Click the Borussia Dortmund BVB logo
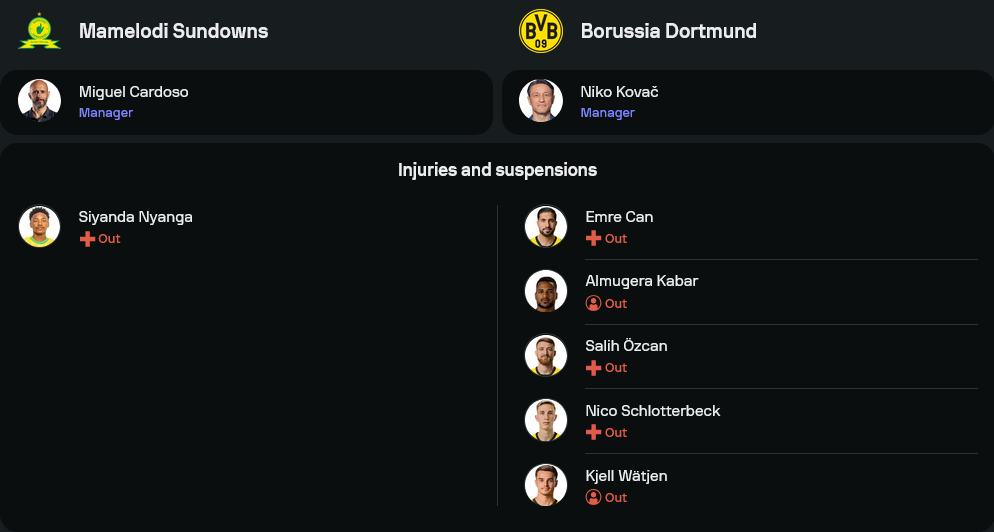This screenshot has height=532, width=994. [x=541, y=31]
